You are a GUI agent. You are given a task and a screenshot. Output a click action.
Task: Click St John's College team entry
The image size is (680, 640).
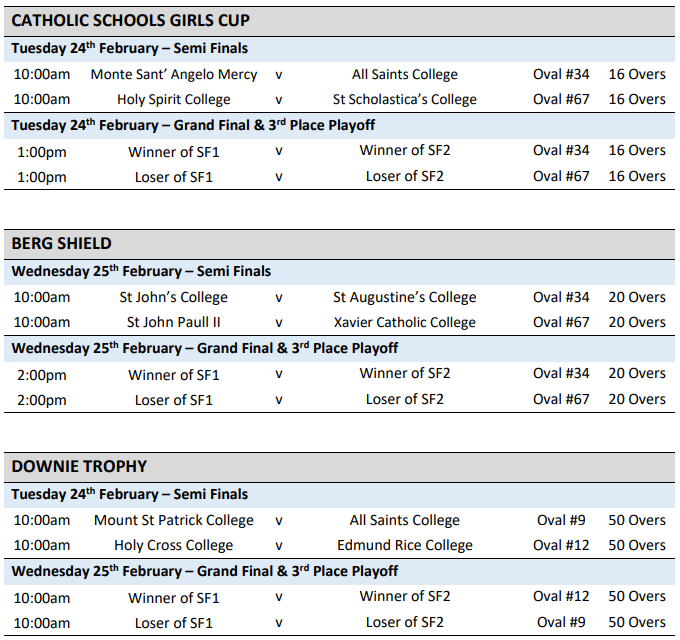174,297
